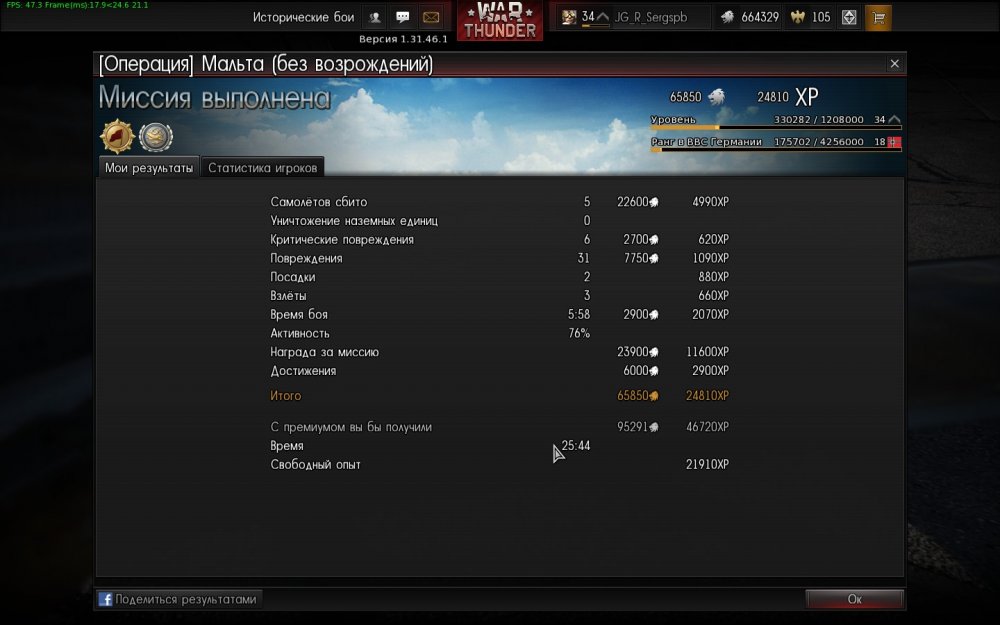Open the shop cart icon
The width and height of the screenshot is (1000, 625).
(878, 17)
